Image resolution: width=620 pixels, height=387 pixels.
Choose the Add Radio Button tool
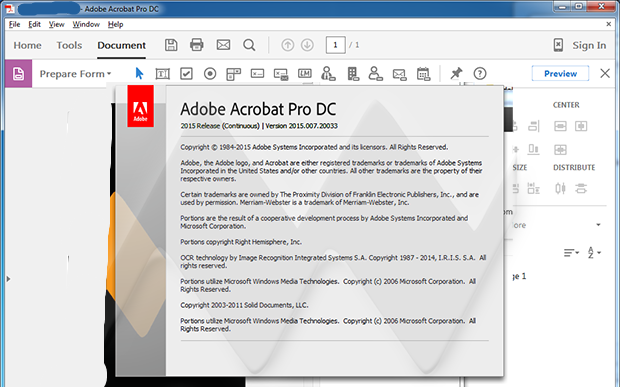point(210,74)
